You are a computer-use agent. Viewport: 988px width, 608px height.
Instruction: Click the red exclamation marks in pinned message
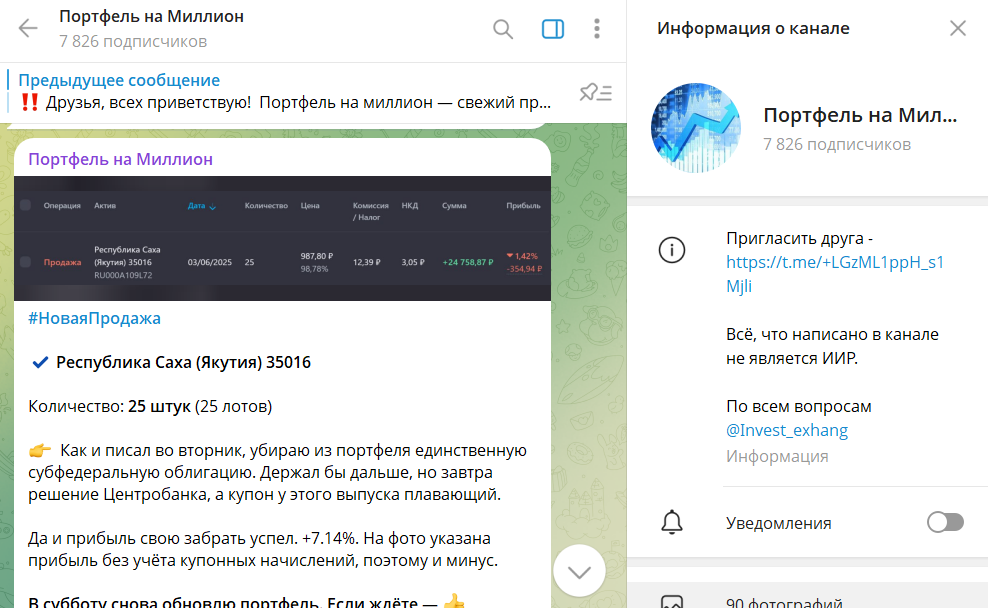click(29, 102)
